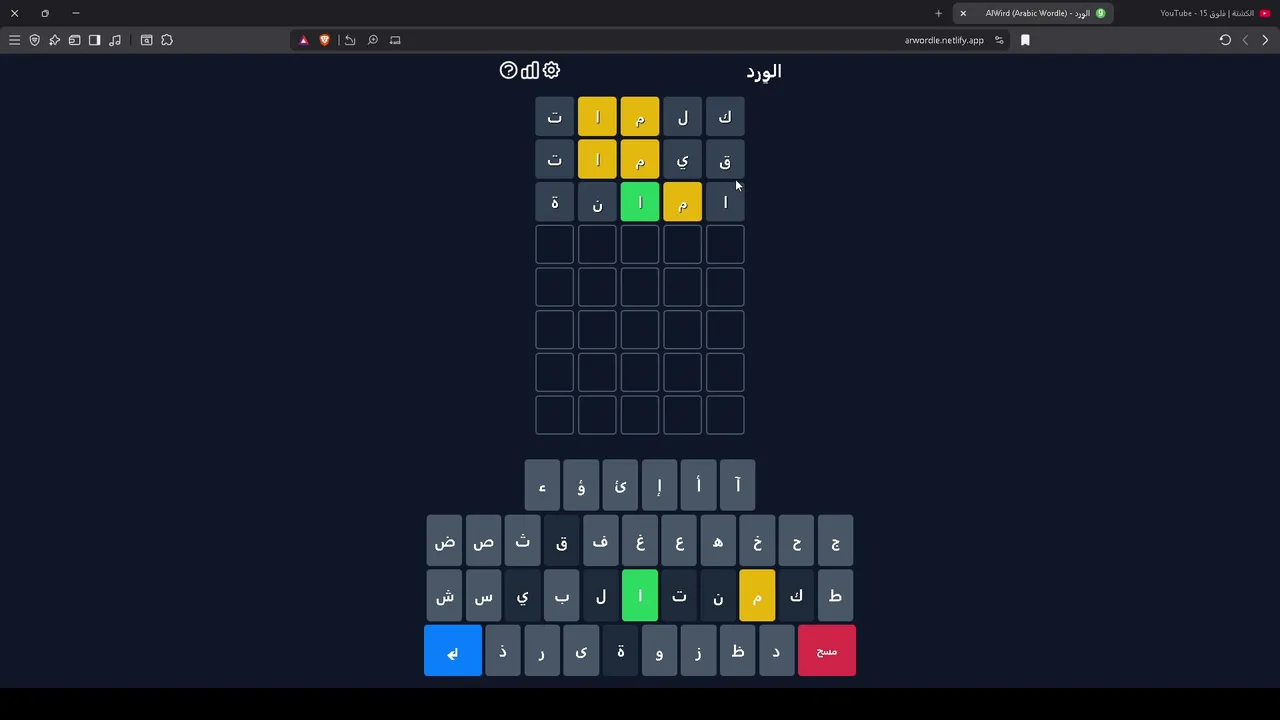This screenshot has height=720, width=1280.
Task: Switch to the YouTube tab
Action: pos(1212,13)
